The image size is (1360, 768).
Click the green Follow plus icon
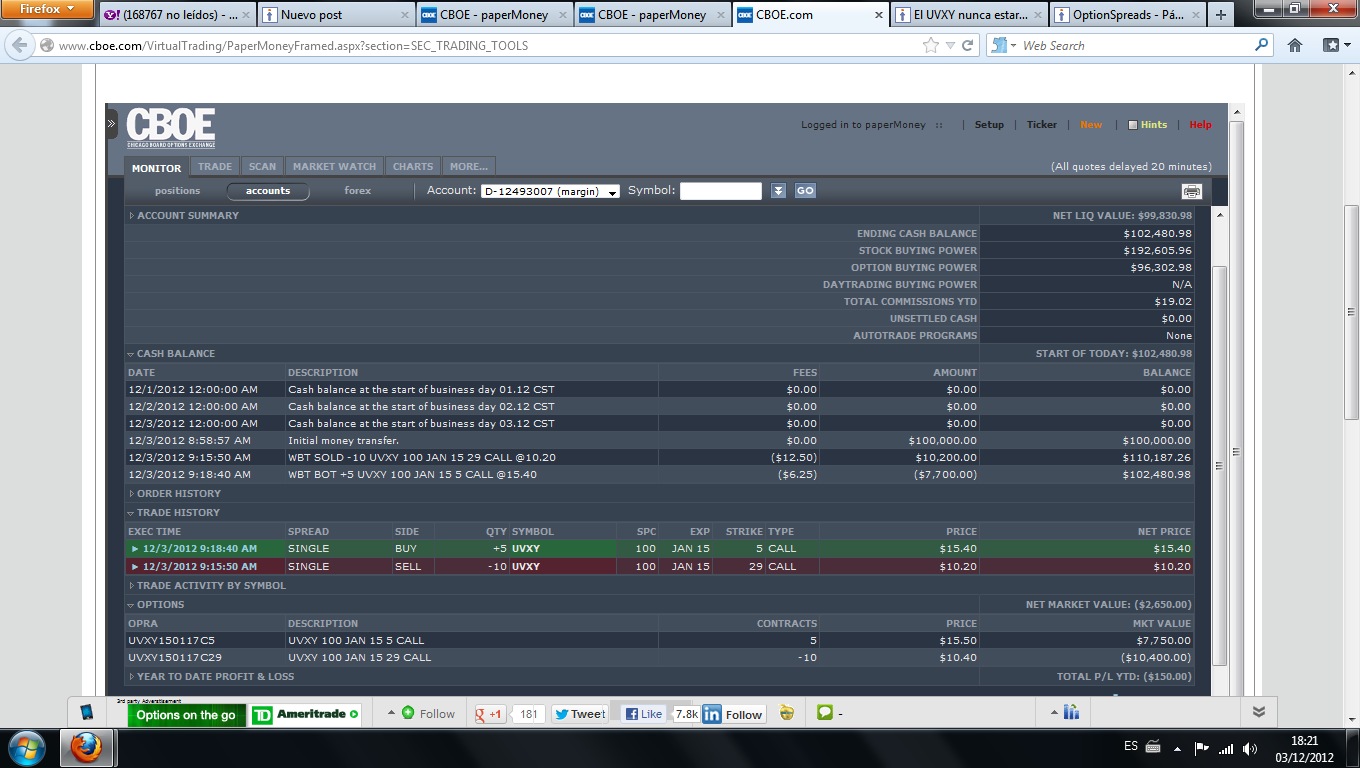coord(408,713)
